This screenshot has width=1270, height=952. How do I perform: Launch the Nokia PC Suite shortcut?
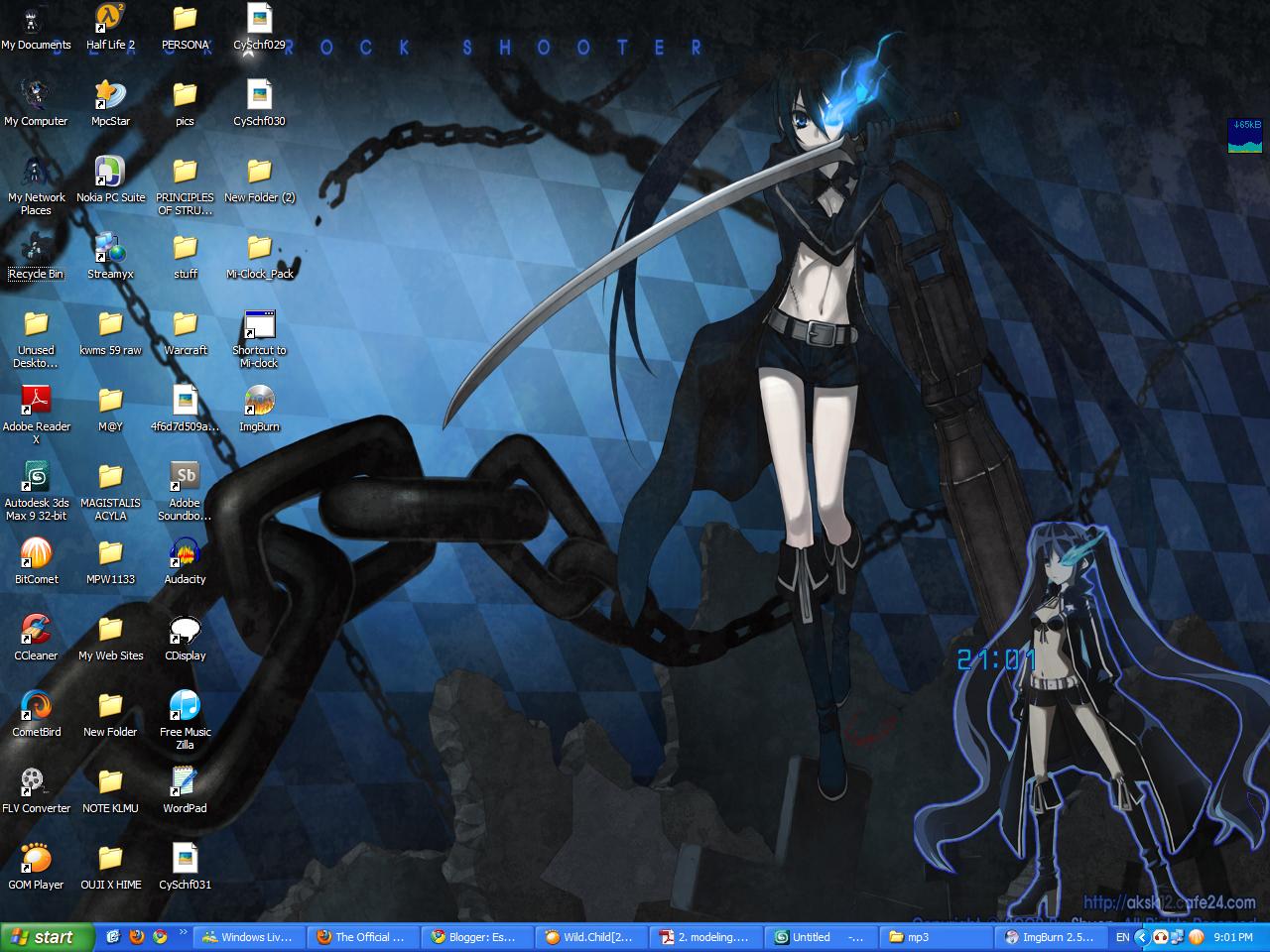[x=110, y=180]
